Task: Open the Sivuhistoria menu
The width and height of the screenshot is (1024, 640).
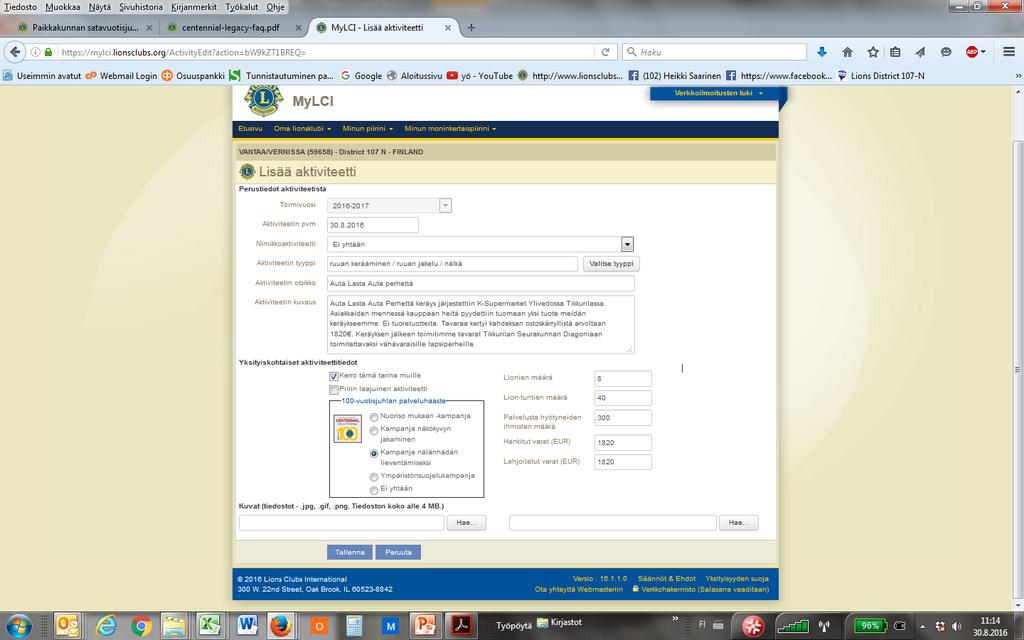Action: tap(140, 7)
